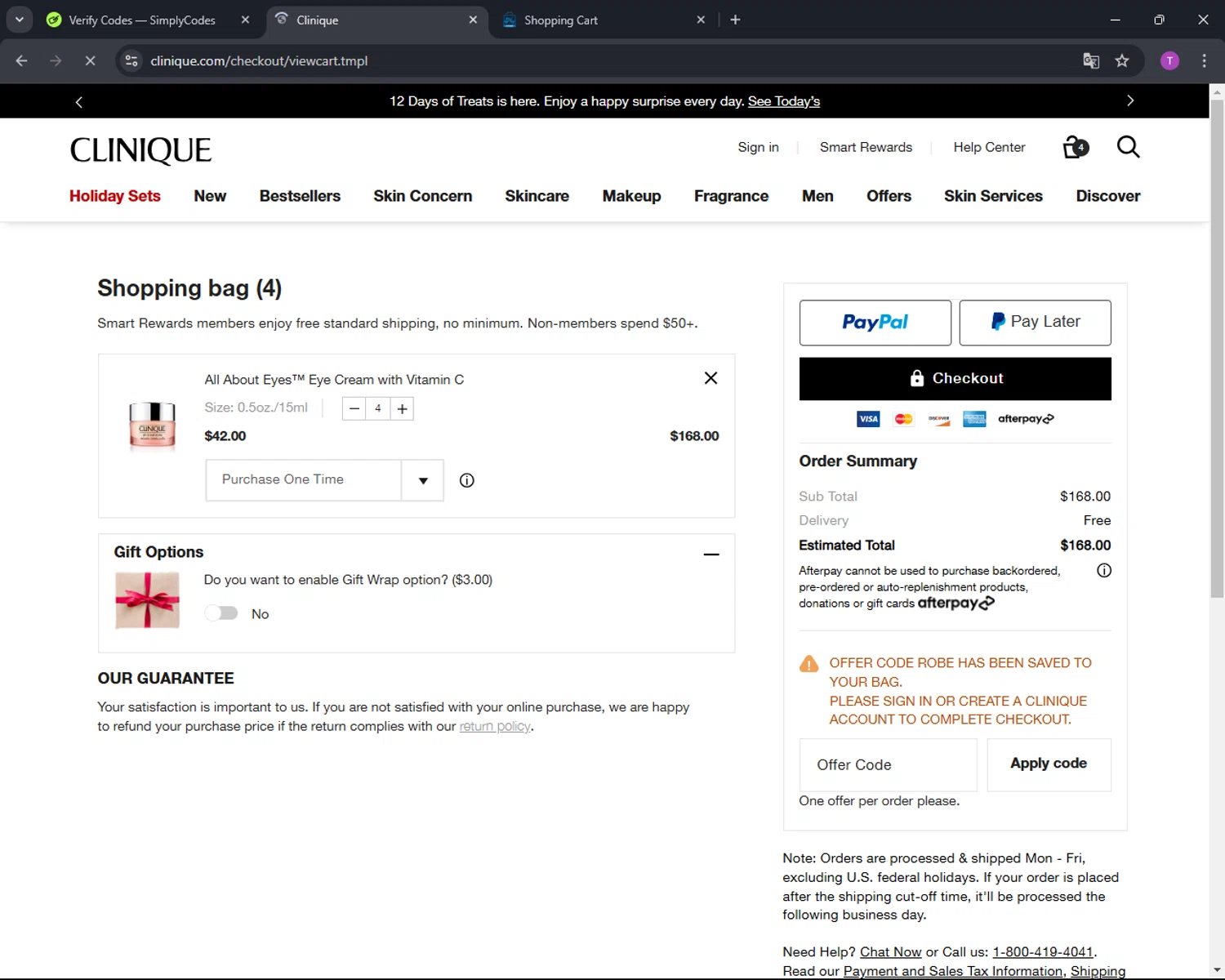This screenshot has width=1225, height=980.
Task: Increase eye cream quantity with plus button
Action: click(402, 408)
